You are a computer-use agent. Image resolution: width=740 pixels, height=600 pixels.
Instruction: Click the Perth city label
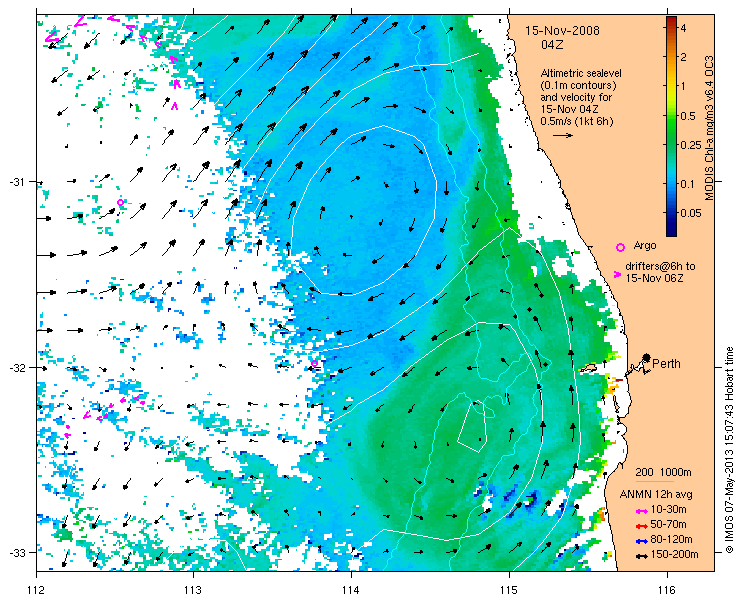click(666, 364)
